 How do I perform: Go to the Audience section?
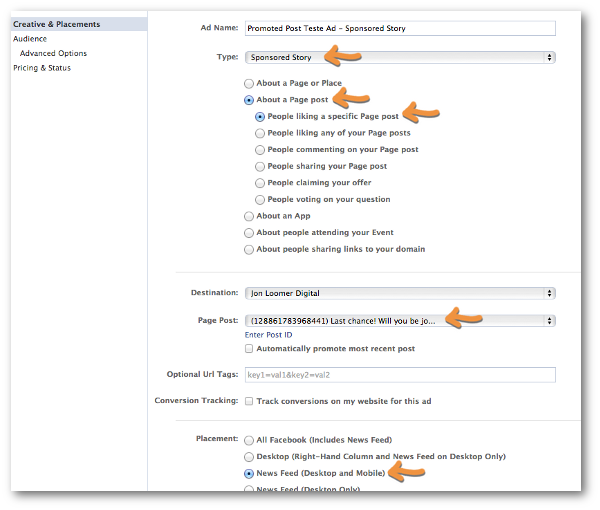coord(30,39)
